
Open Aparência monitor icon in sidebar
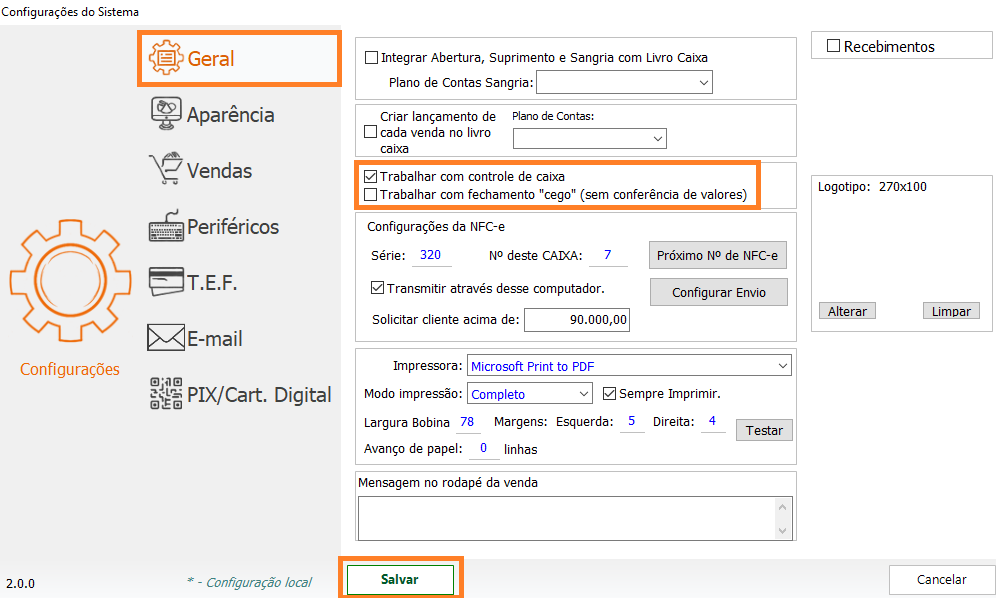click(166, 114)
